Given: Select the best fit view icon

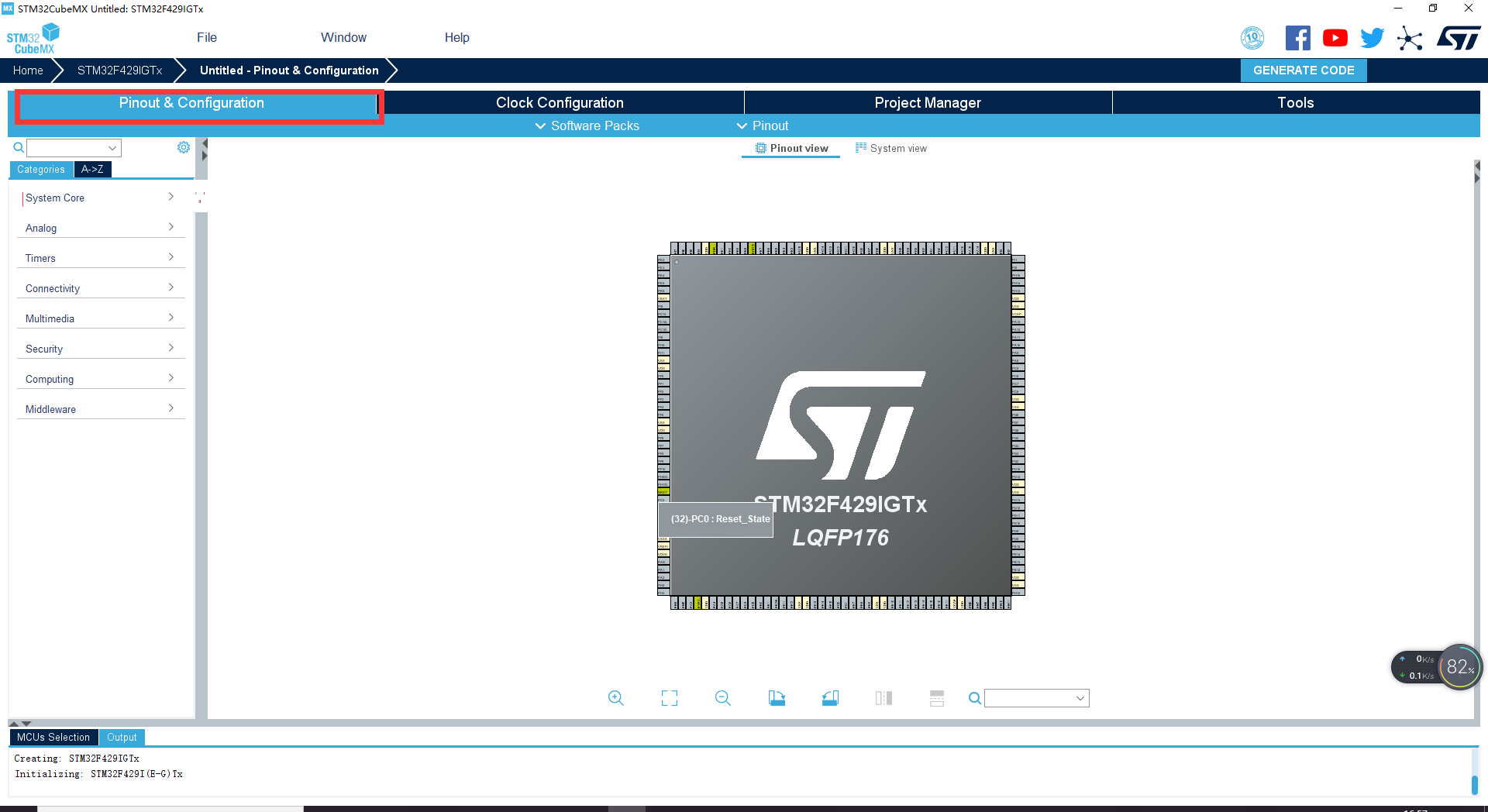Looking at the screenshot, I should coord(669,697).
